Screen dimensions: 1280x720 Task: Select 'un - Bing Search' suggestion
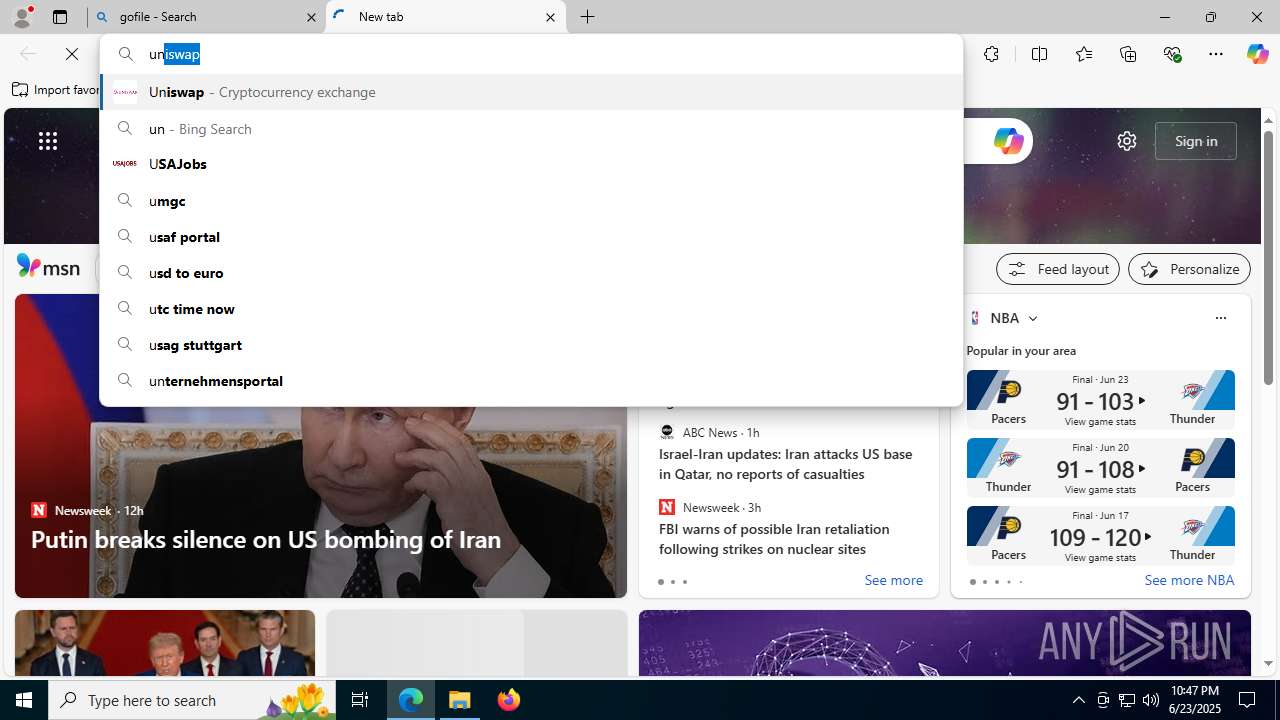[x=531, y=128]
